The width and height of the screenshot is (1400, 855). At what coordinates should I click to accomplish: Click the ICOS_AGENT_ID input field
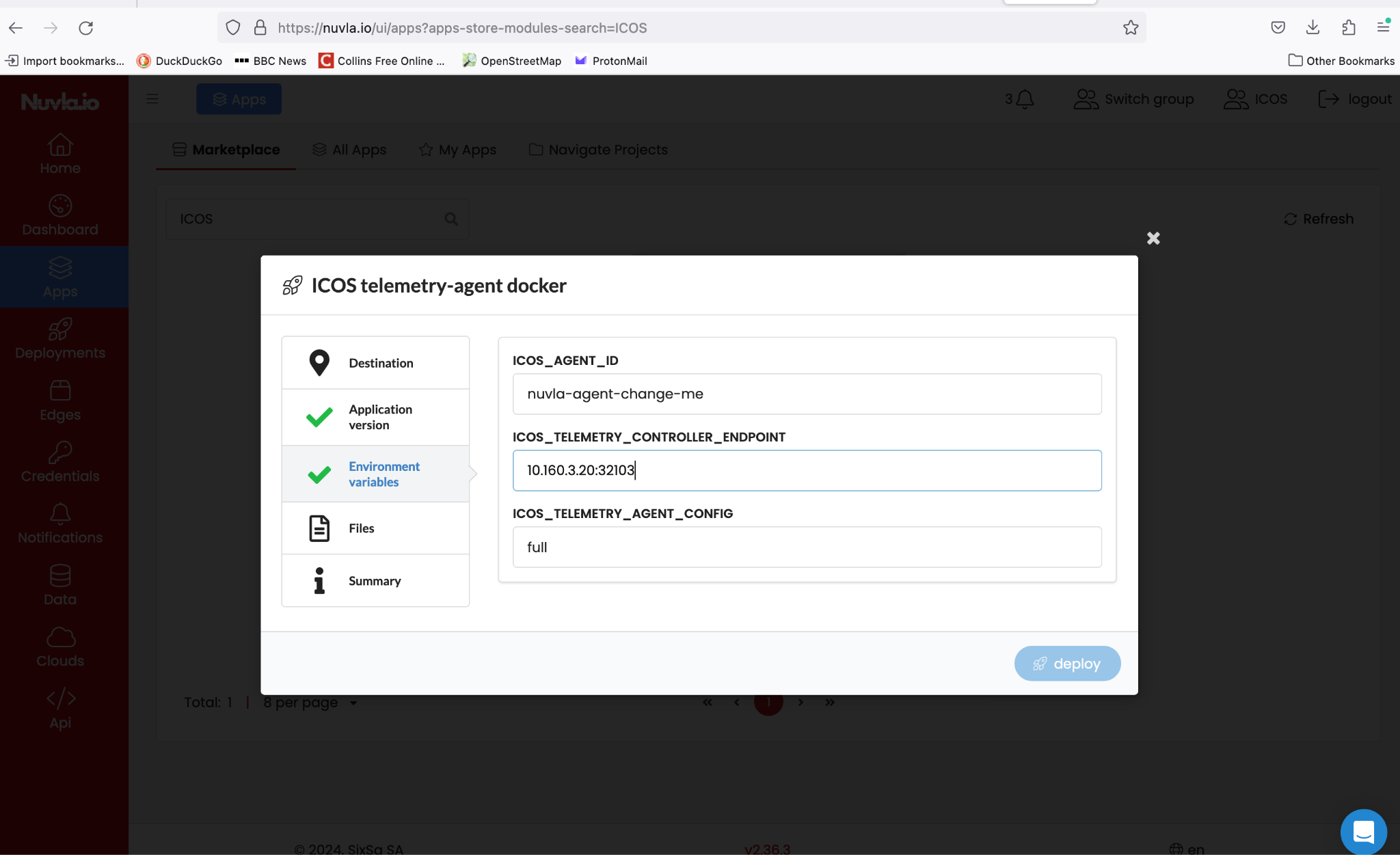[807, 394]
